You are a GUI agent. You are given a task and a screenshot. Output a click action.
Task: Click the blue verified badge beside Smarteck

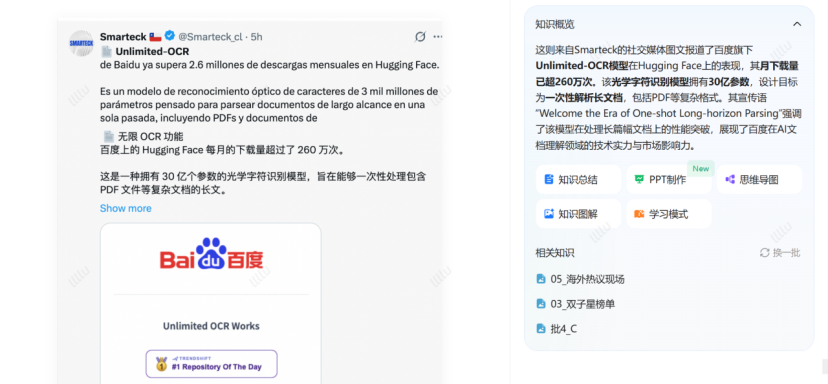click(x=170, y=36)
